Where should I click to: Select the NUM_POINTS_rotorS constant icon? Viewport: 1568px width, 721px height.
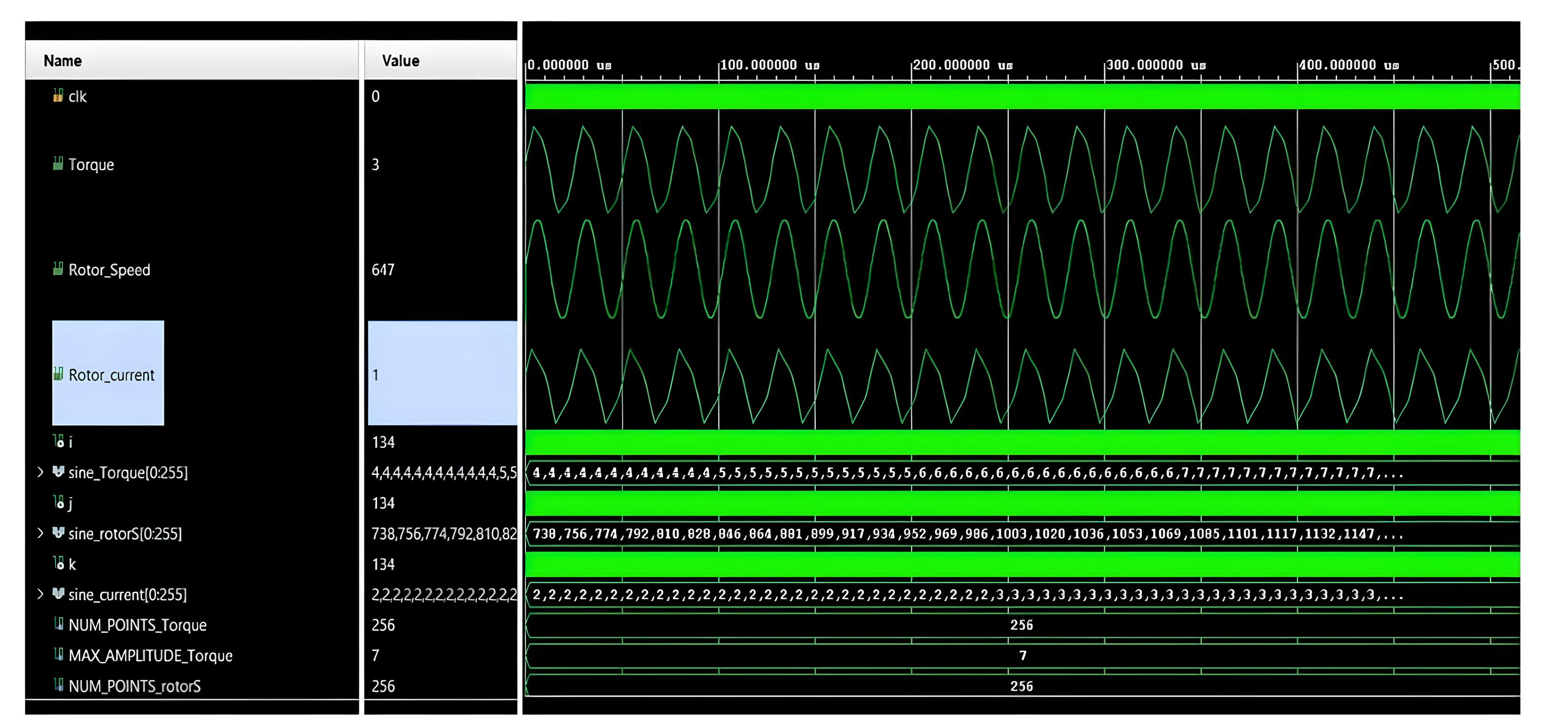pos(58,686)
